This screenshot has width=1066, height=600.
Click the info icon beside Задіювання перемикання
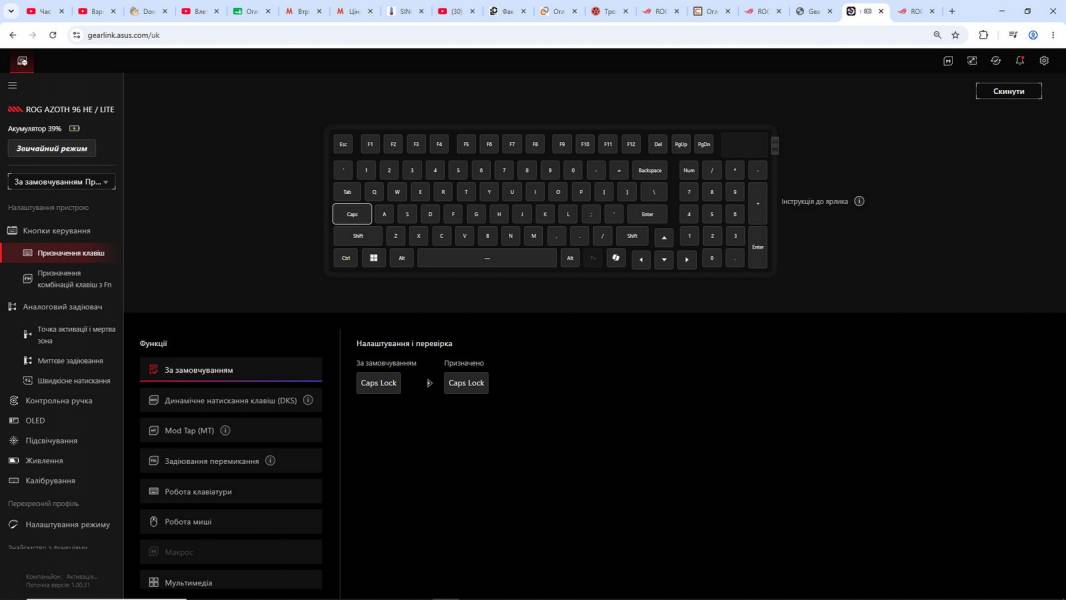(270, 461)
